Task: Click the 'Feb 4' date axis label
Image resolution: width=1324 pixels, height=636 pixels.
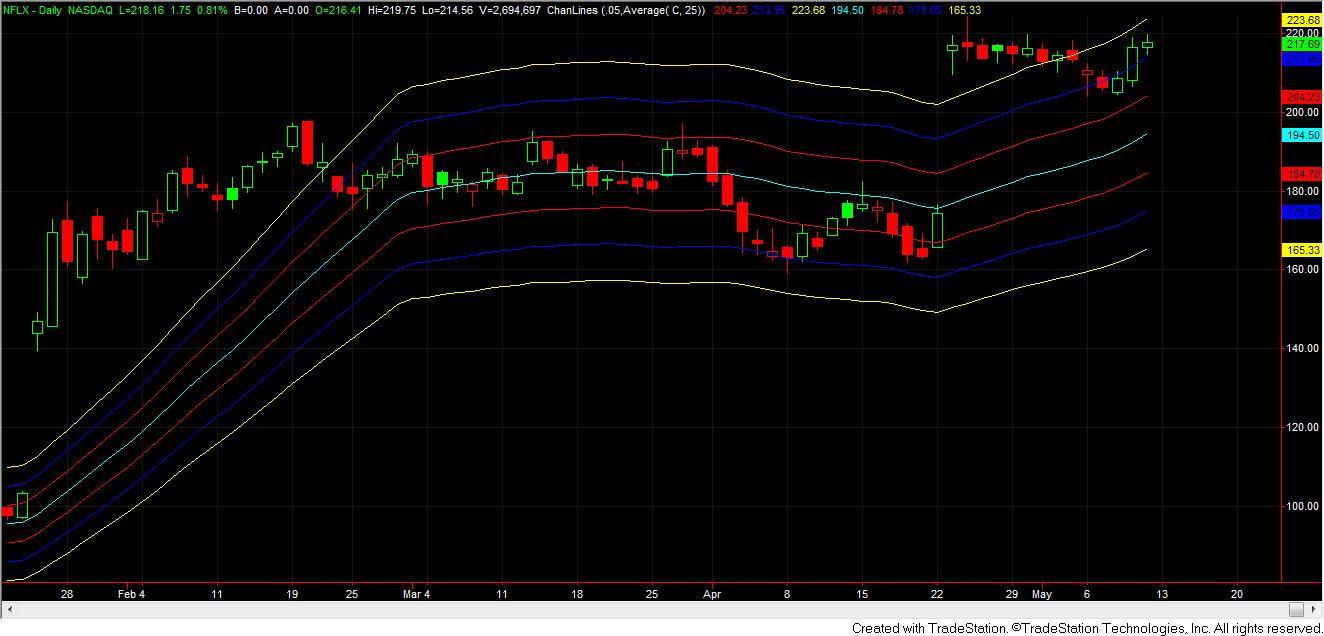Action: pos(132,593)
